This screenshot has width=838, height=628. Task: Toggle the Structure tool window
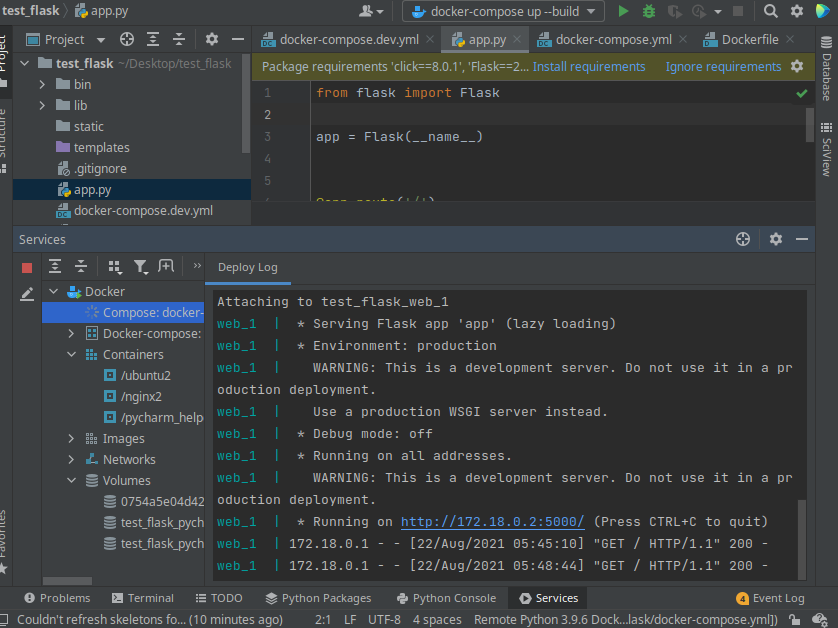tap(3, 141)
